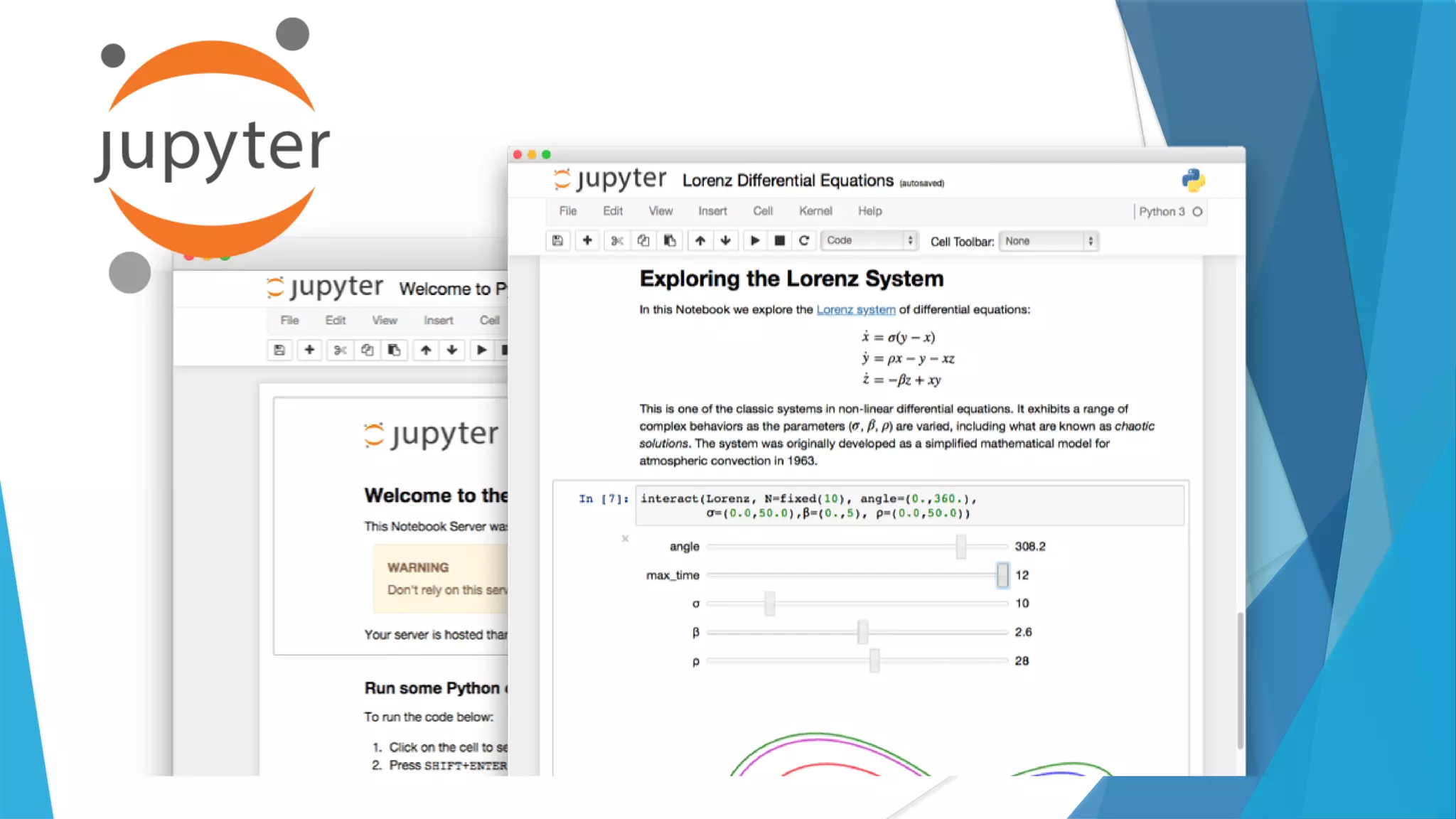The image size is (1456, 819).
Task: Cut selected cell with scissors icon
Action: (616, 240)
